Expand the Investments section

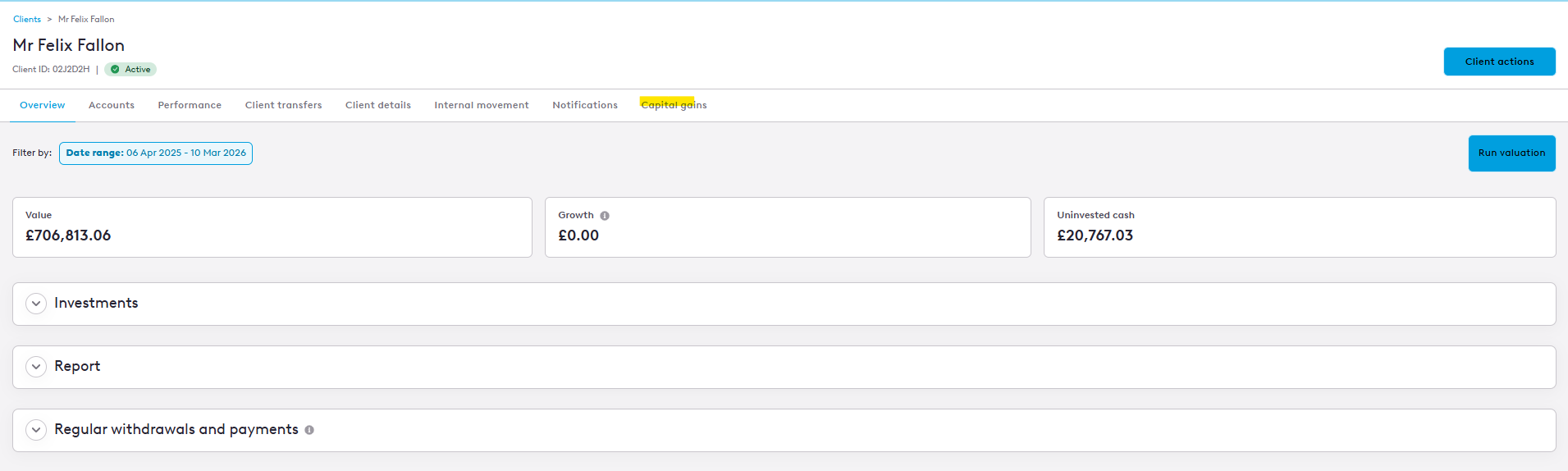click(36, 304)
